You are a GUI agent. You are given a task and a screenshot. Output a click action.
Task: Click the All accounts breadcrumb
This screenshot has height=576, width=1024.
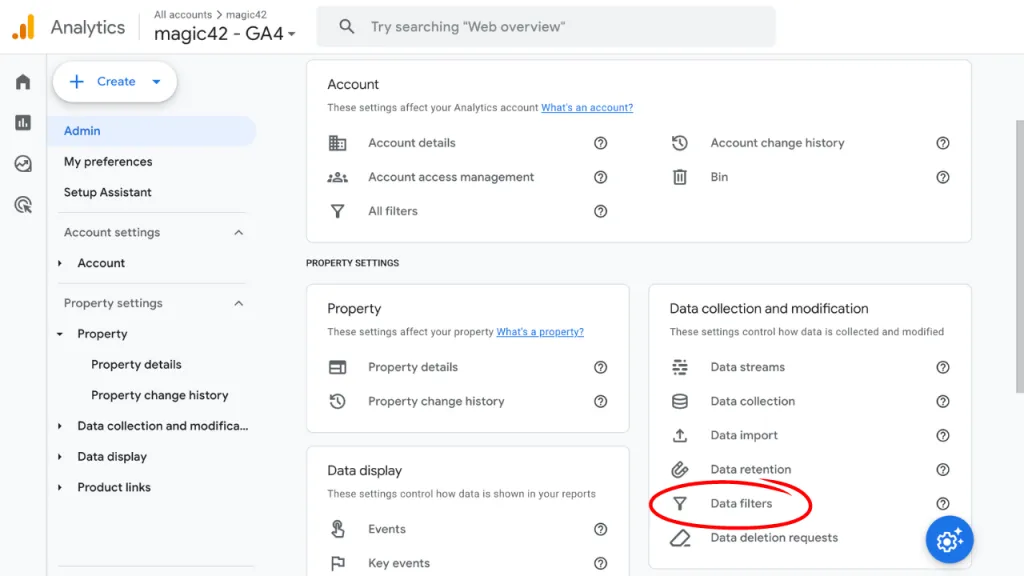(183, 14)
